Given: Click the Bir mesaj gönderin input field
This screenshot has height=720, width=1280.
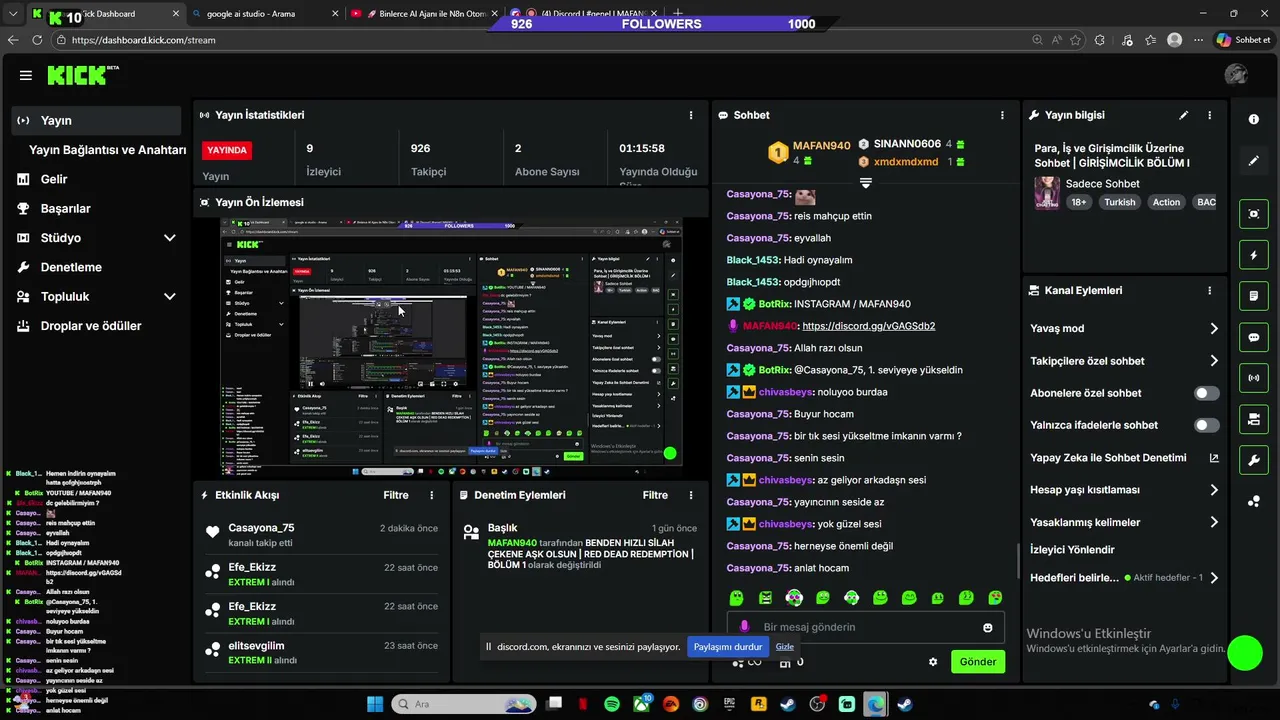Looking at the screenshot, I should coord(865,627).
